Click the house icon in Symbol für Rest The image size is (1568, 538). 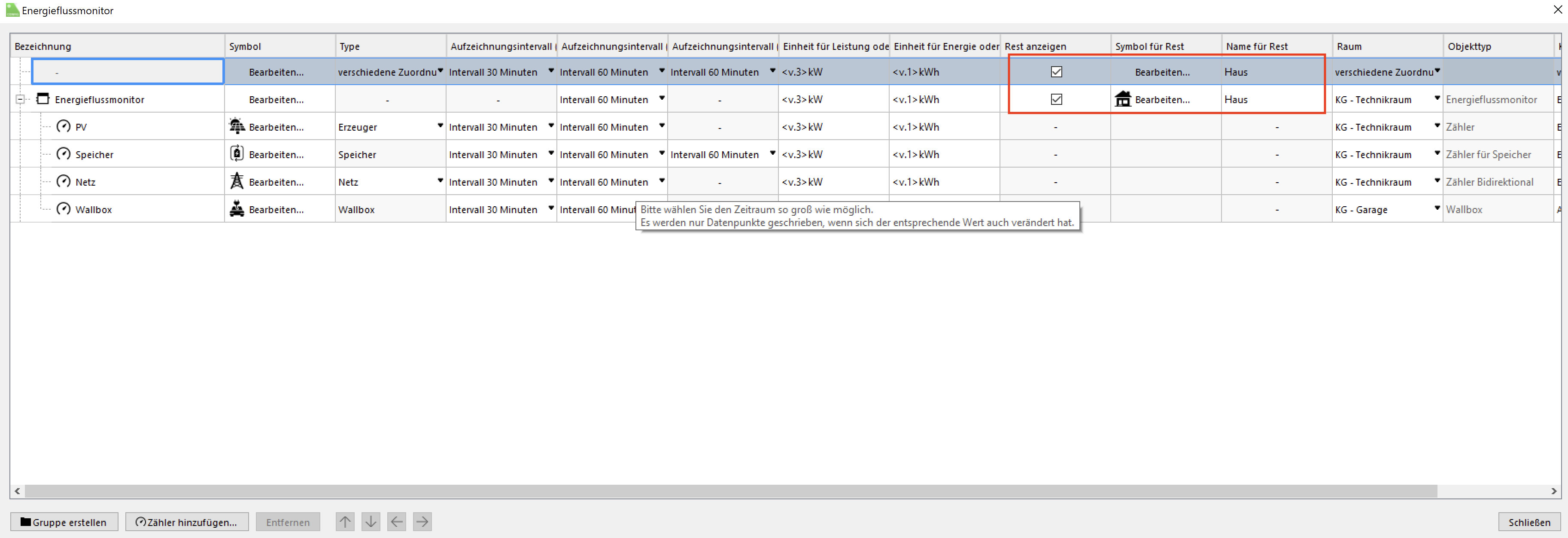(1123, 99)
